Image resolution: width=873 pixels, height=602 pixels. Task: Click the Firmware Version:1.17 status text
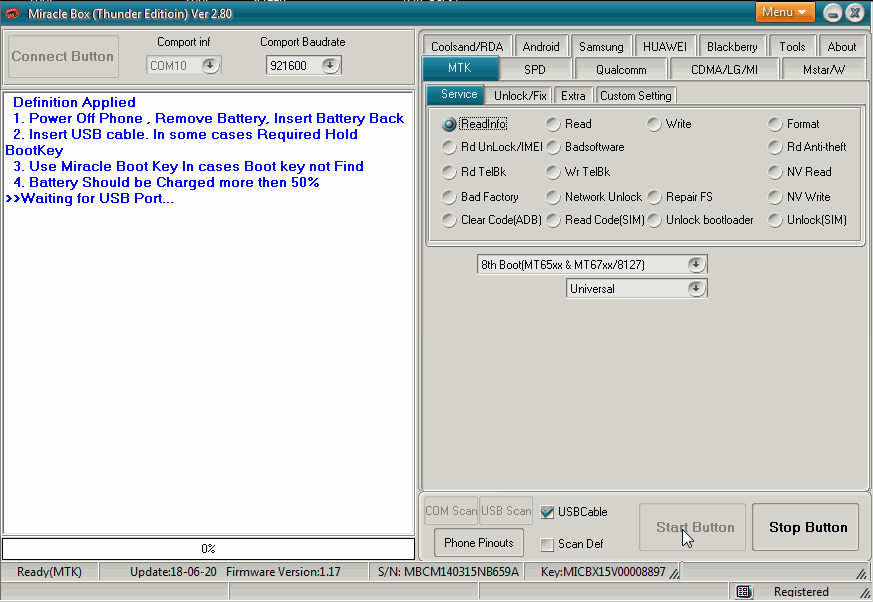pos(283,572)
